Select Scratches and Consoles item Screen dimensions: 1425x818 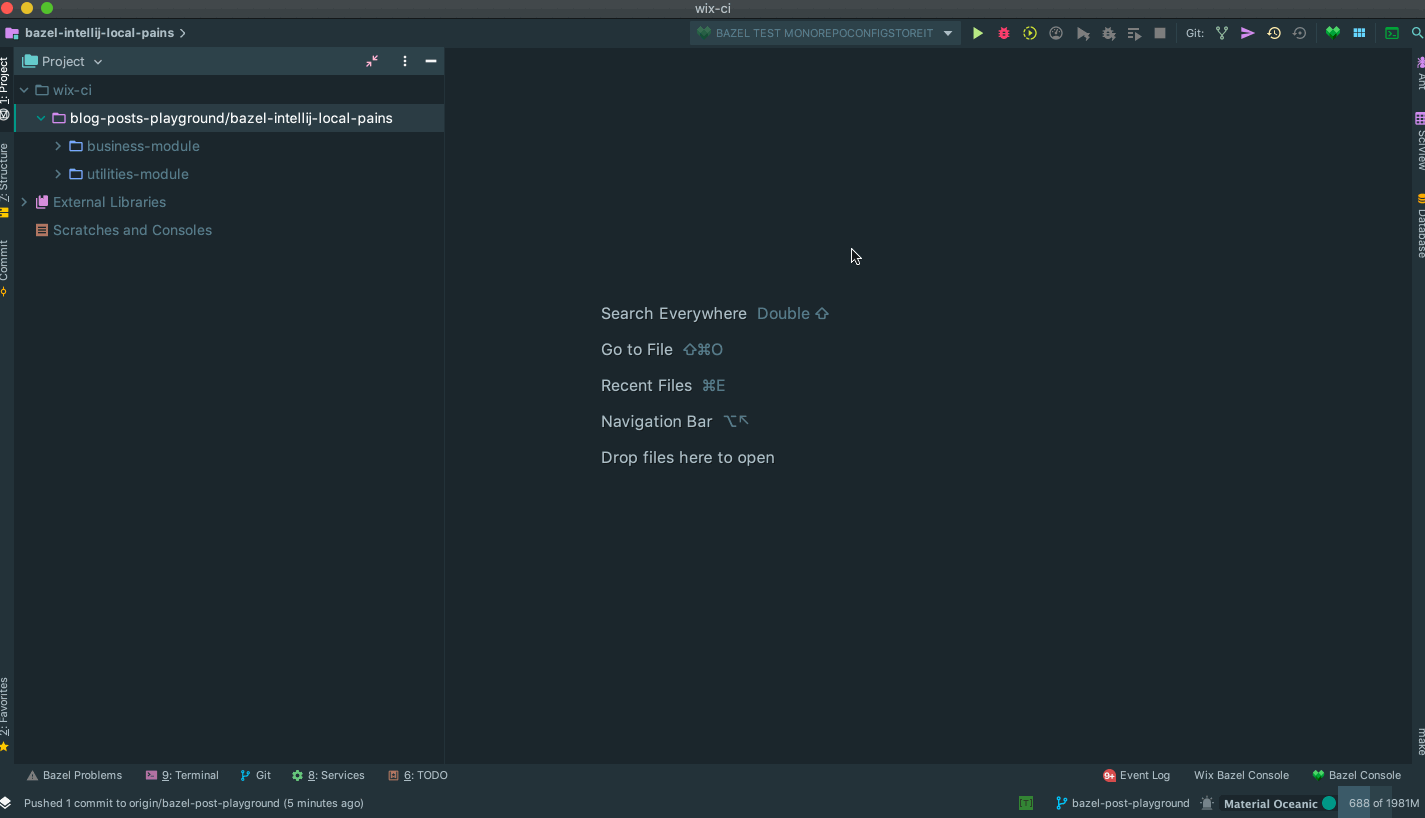coord(132,230)
